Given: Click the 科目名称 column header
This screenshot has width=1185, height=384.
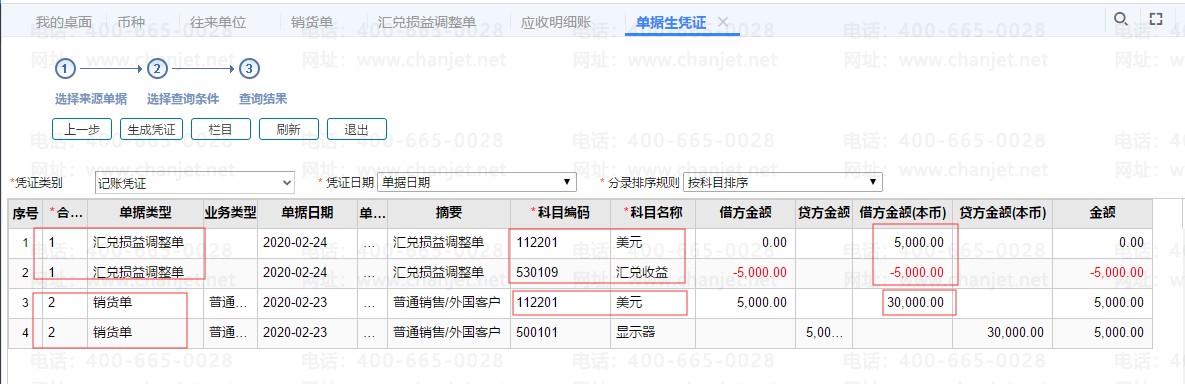Looking at the screenshot, I should [653, 213].
